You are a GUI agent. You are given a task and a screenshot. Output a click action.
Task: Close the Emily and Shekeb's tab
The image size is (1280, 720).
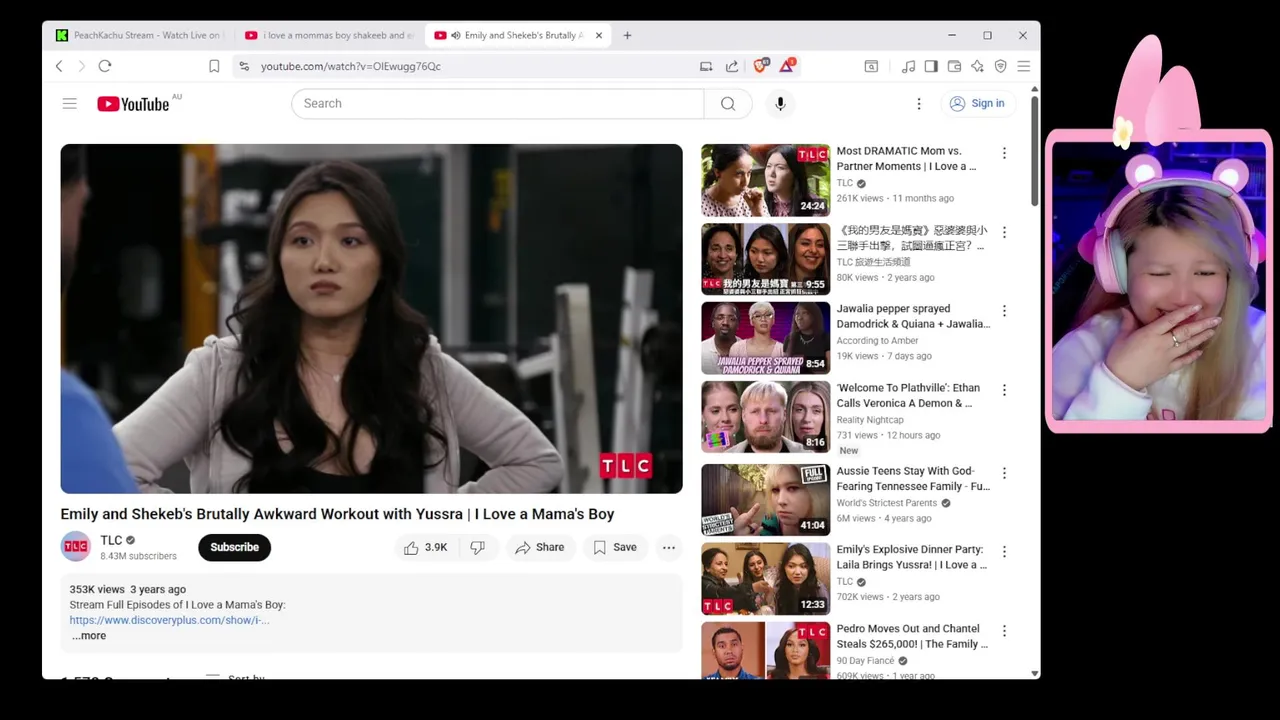pyautogui.click(x=599, y=35)
